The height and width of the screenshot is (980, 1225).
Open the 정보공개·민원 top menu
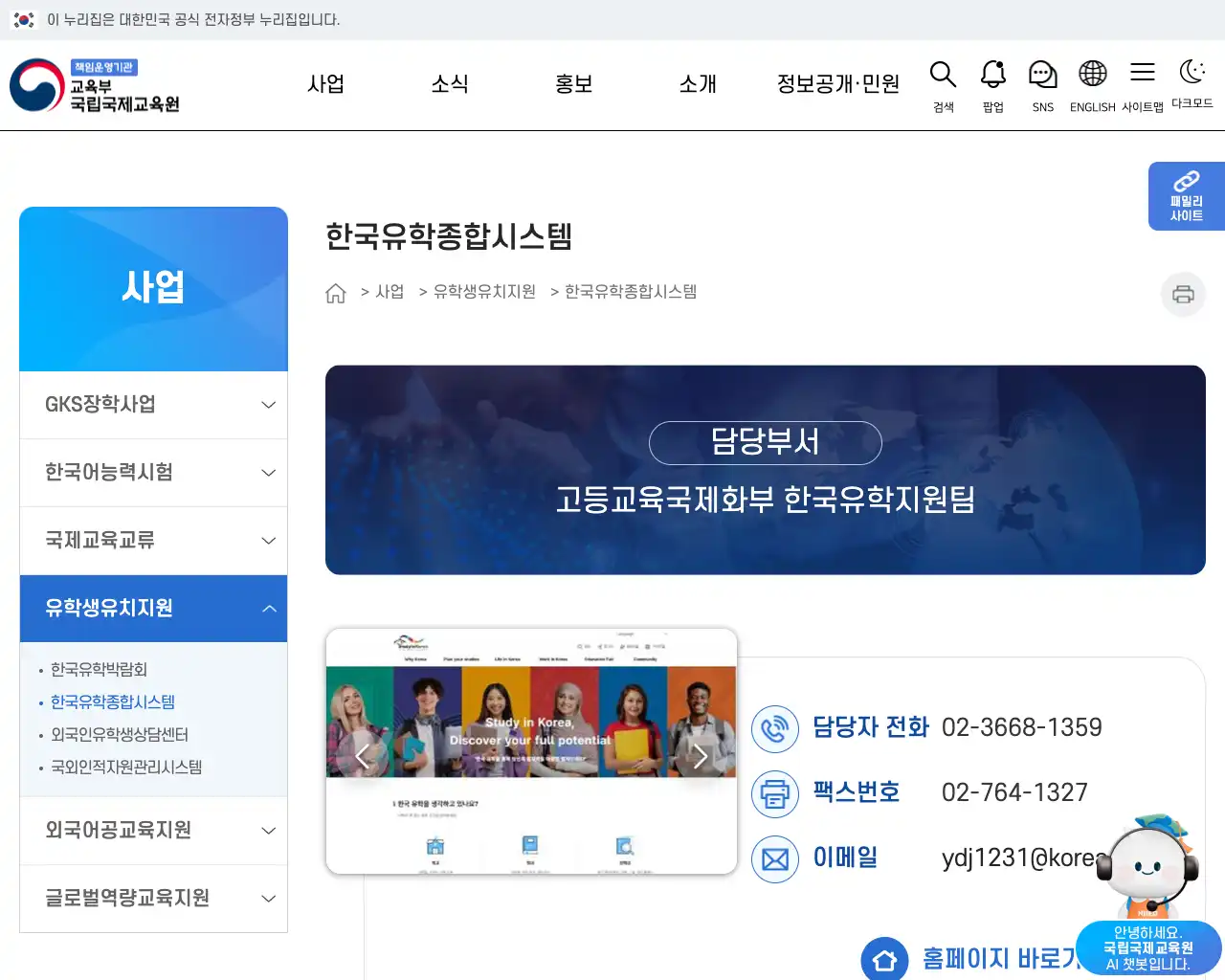click(x=838, y=84)
